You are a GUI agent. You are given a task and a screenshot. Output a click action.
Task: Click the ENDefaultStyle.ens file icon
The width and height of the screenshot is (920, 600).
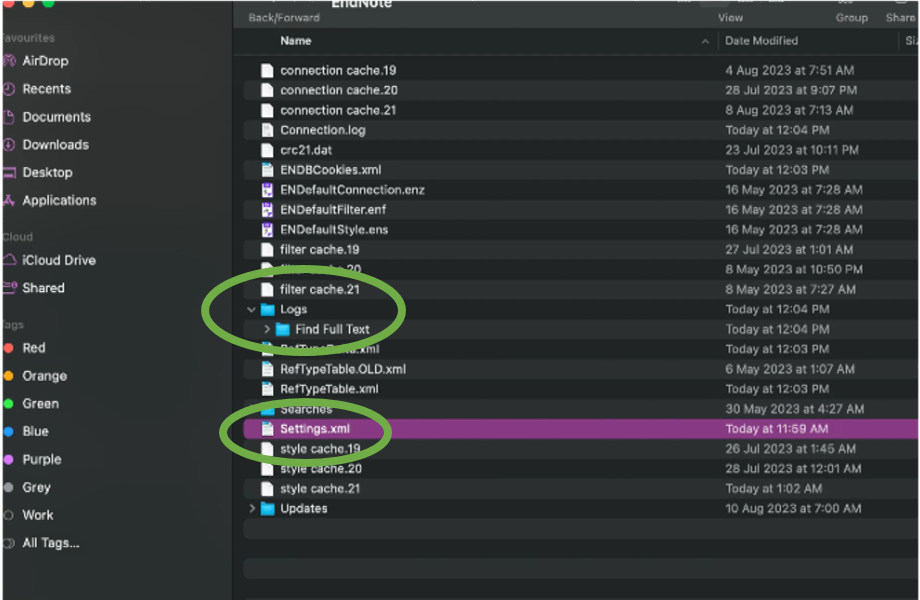(267, 230)
